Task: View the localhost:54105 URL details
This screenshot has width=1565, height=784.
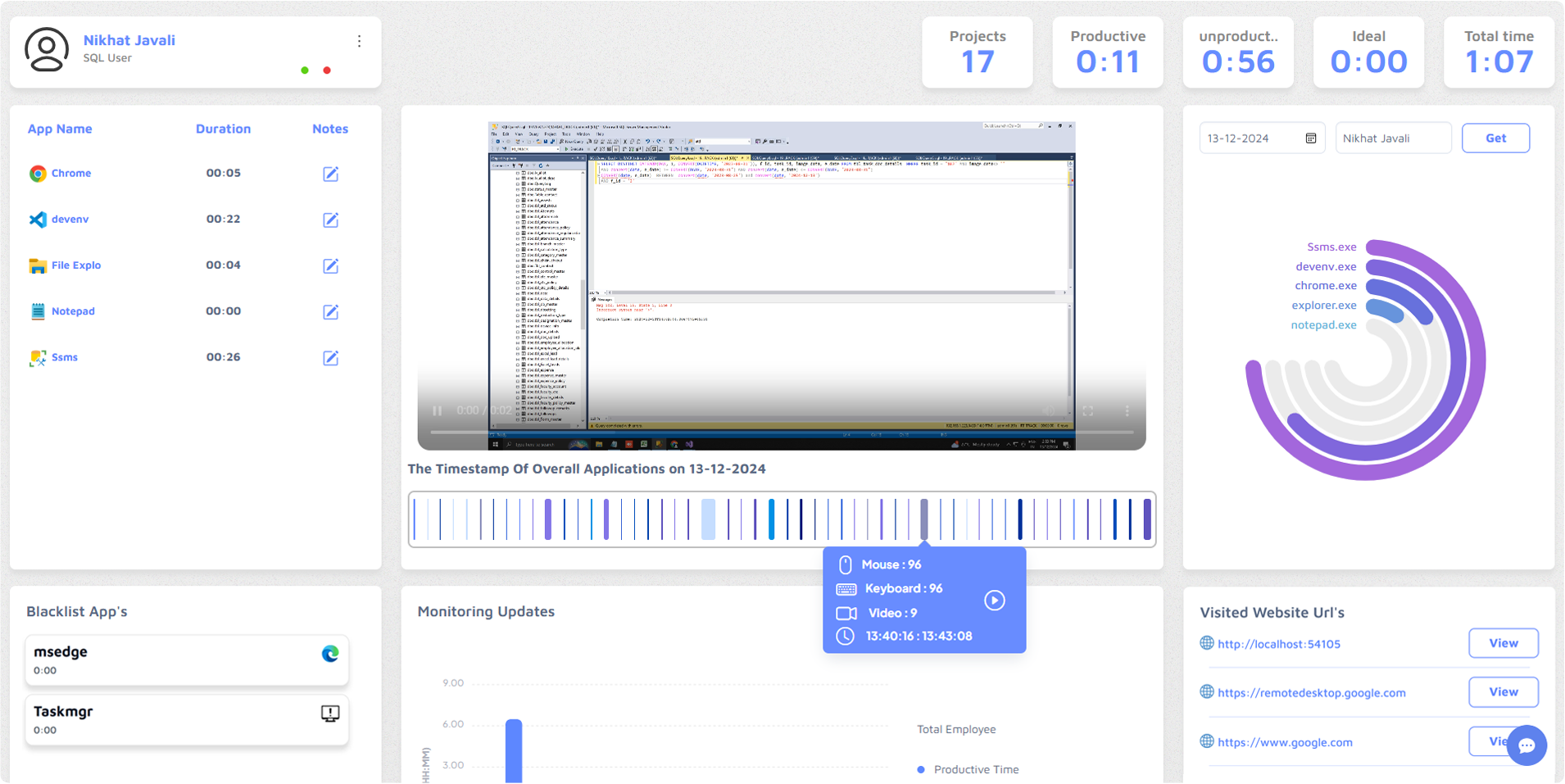Action: click(x=1503, y=643)
